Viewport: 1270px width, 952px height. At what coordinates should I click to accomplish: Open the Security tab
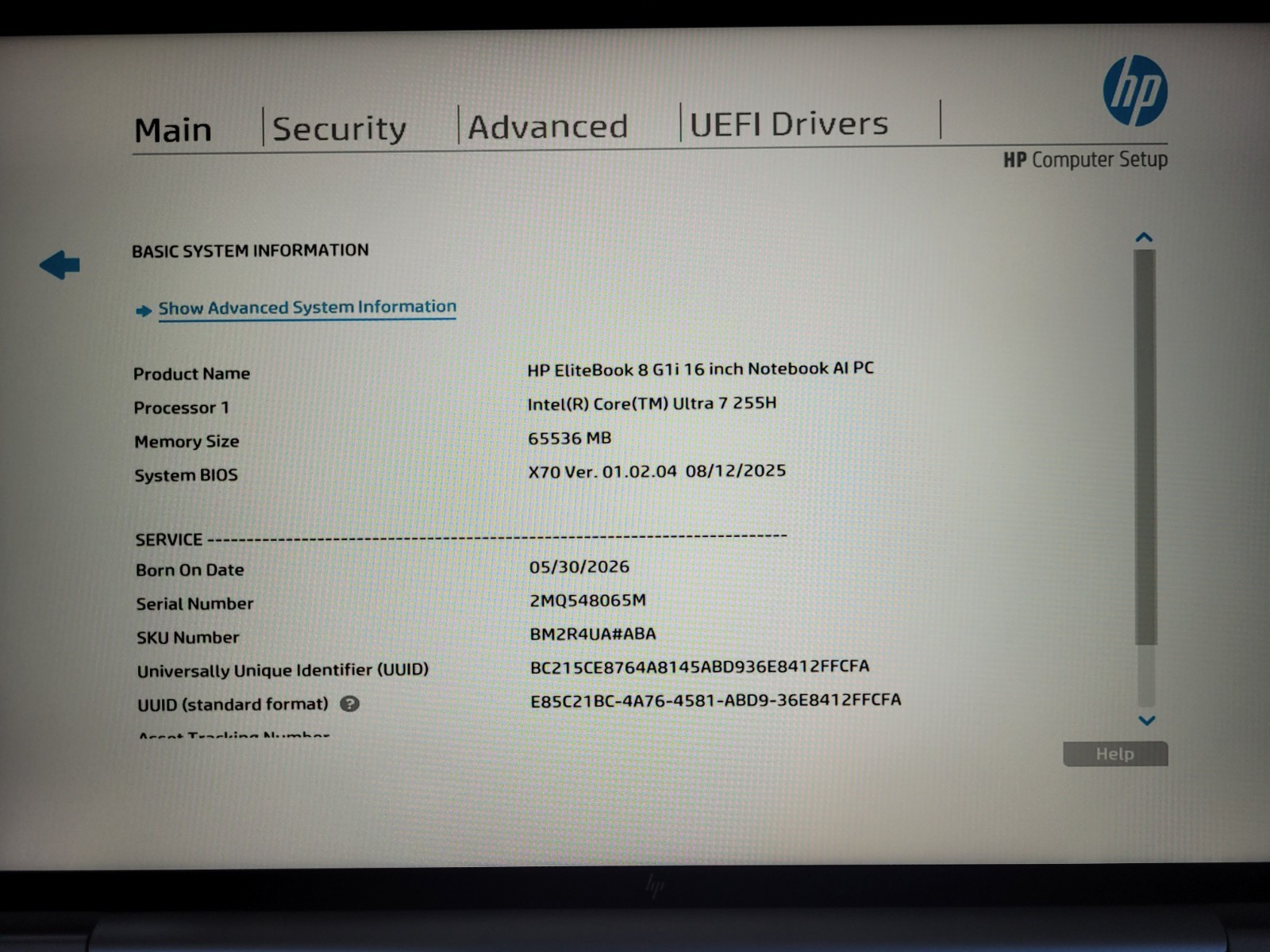[x=339, y=129]
